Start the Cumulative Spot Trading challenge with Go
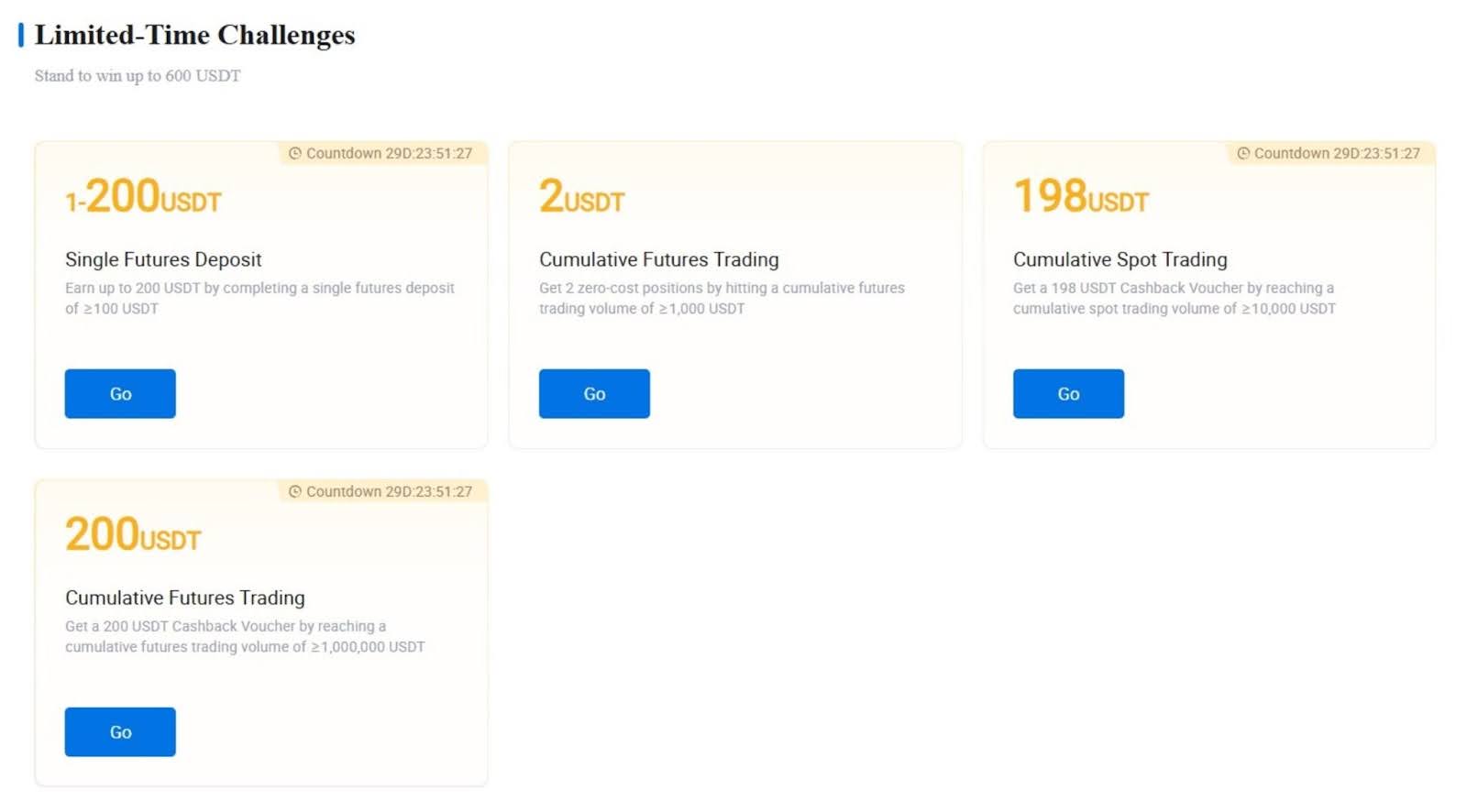 click(1068, 394)
